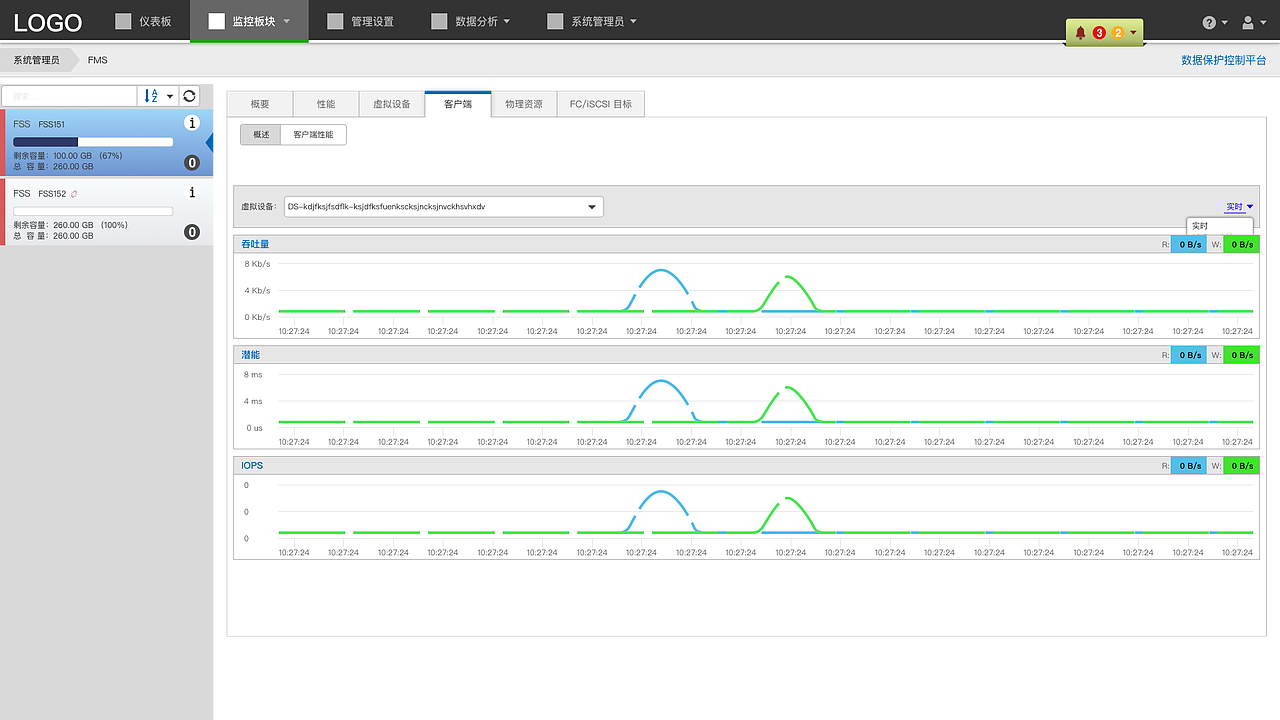
Task: Select the 客户端 client tab
Action: (x=458, y=104)
